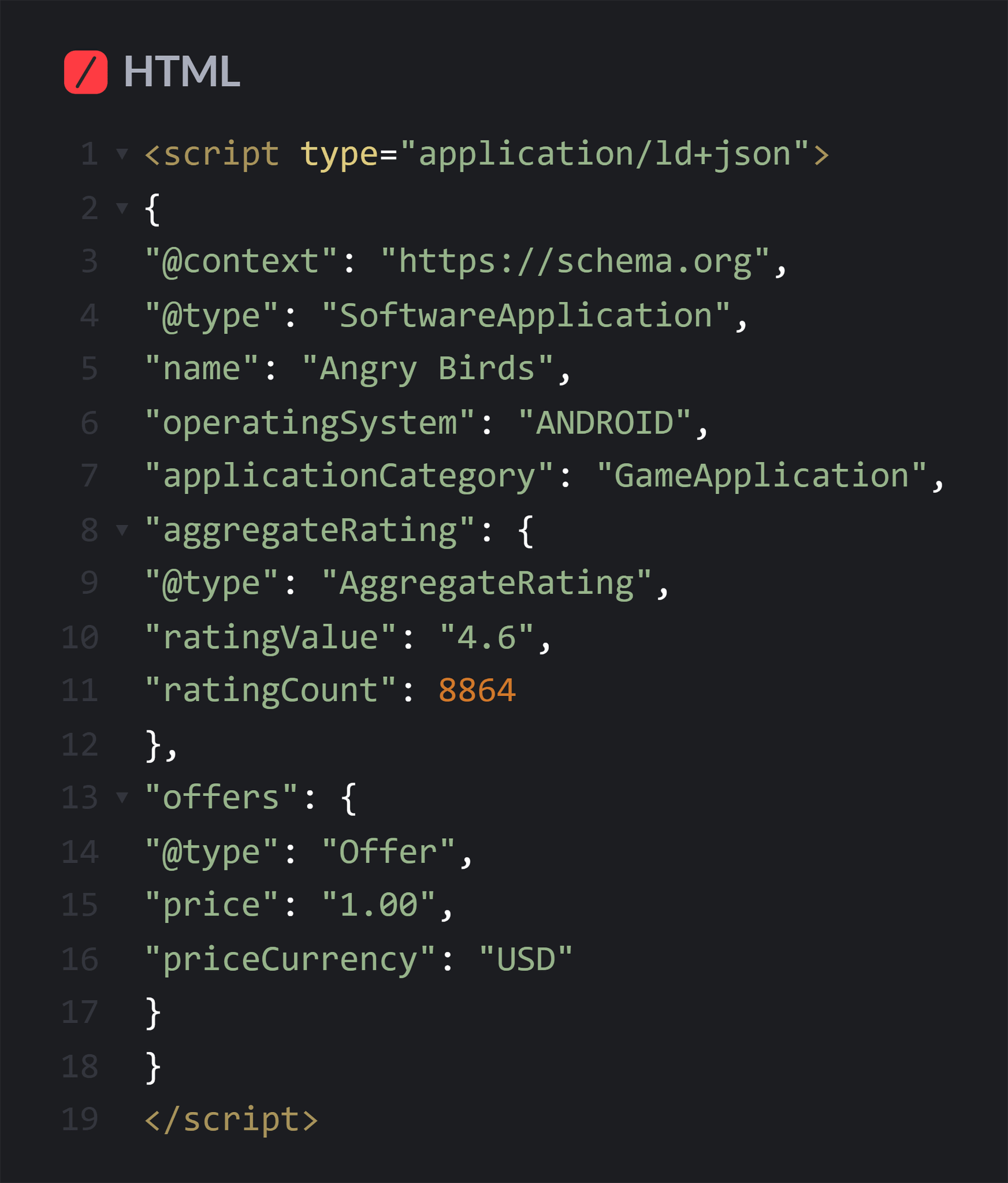Click the "SoftwareApplication" type value
Screen dimensions: 1008x1183
click(526, 315)
